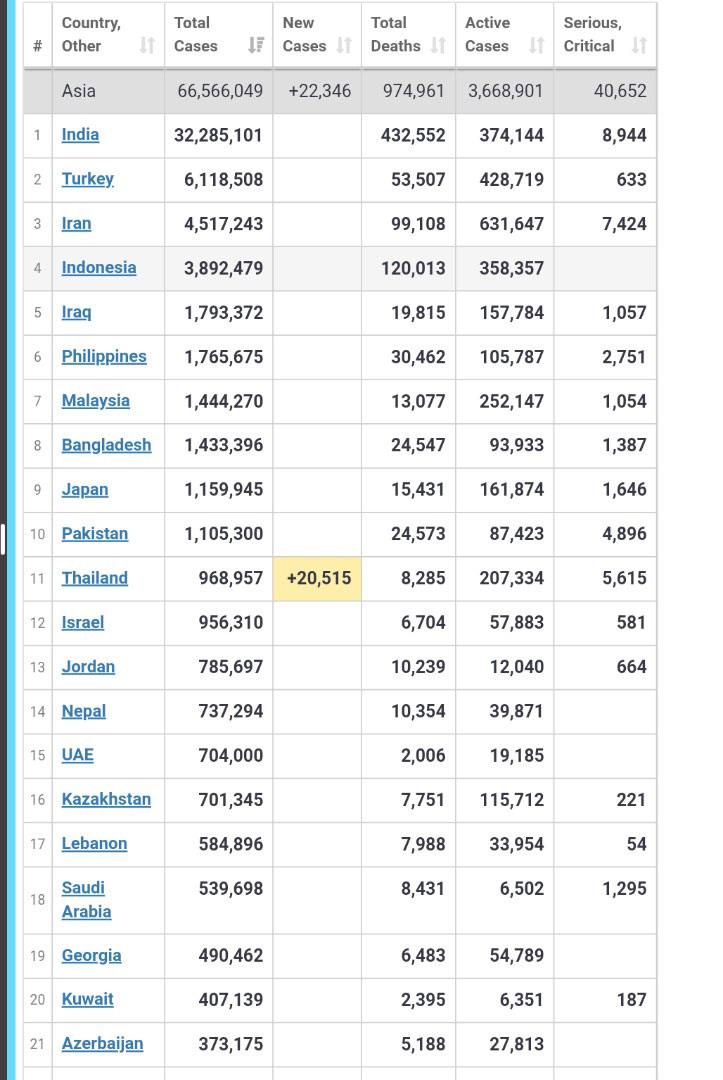
Task: Open the Azerbaijan link
Action: tap(102, 1043)
